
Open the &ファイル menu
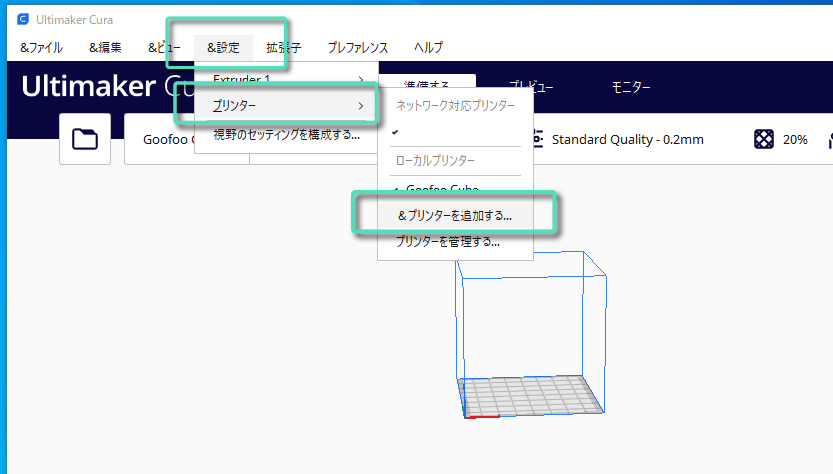(41, 48)
